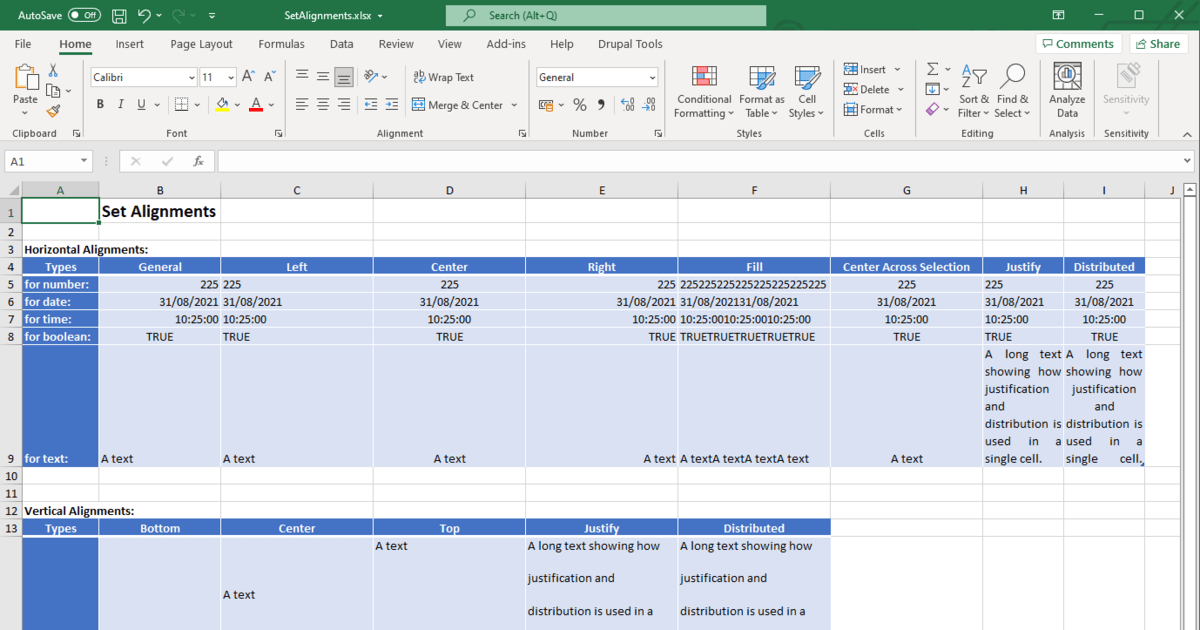Image resolution: width=1200 pixels, height=630 pixels.
Task: Apply center alignment to text
Action: pyautogui.click(x=322, y=104)
